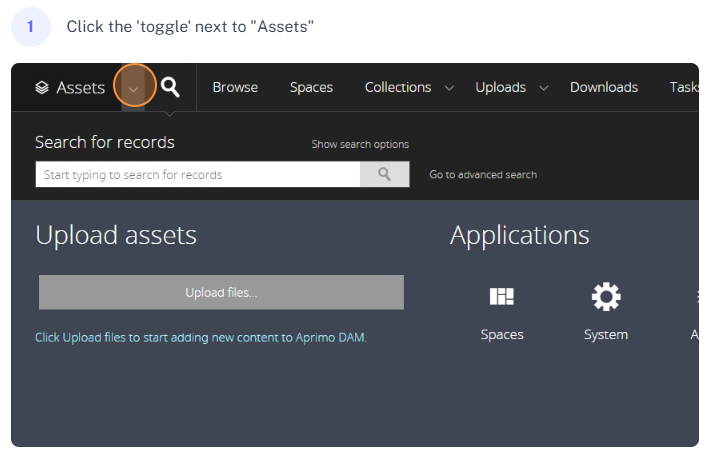The width and height of the screenshot is (708, 457).
Task: Open the Collections menu
Action: pyautogui.click(x=398, y=87)
